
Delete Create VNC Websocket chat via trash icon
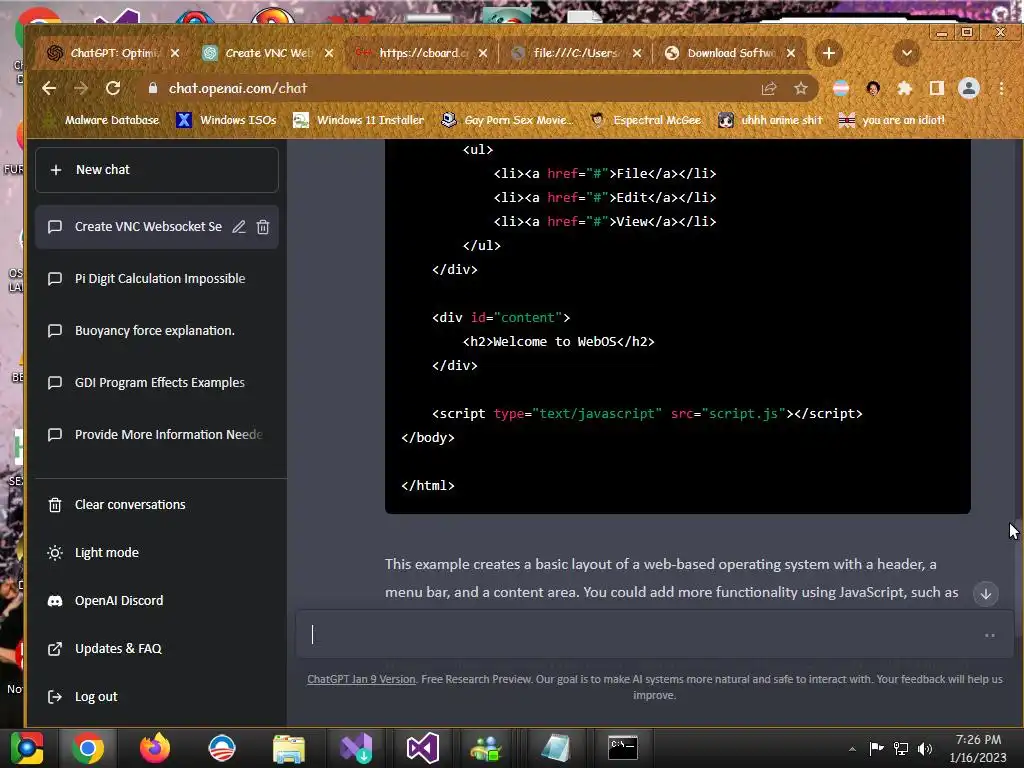[x=263, y=227]
